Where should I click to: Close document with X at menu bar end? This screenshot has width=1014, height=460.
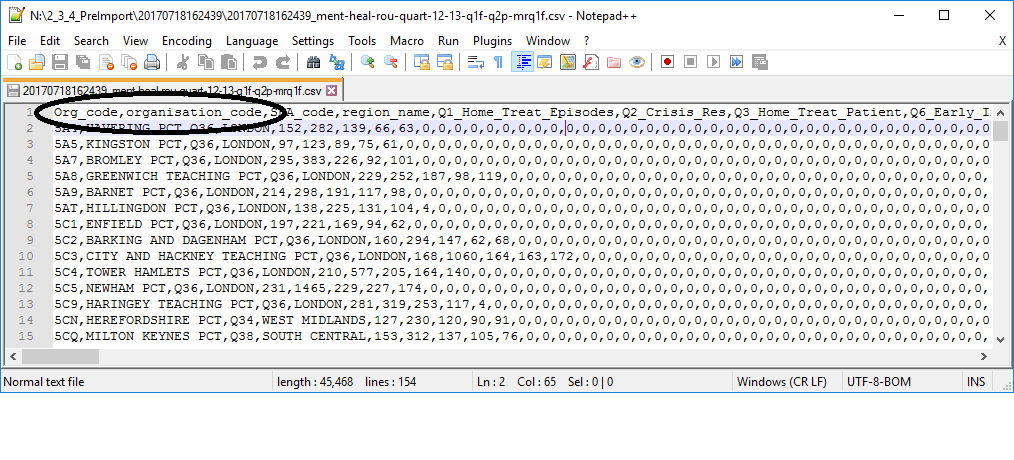pyautogui.click(x=1002, y=41)
